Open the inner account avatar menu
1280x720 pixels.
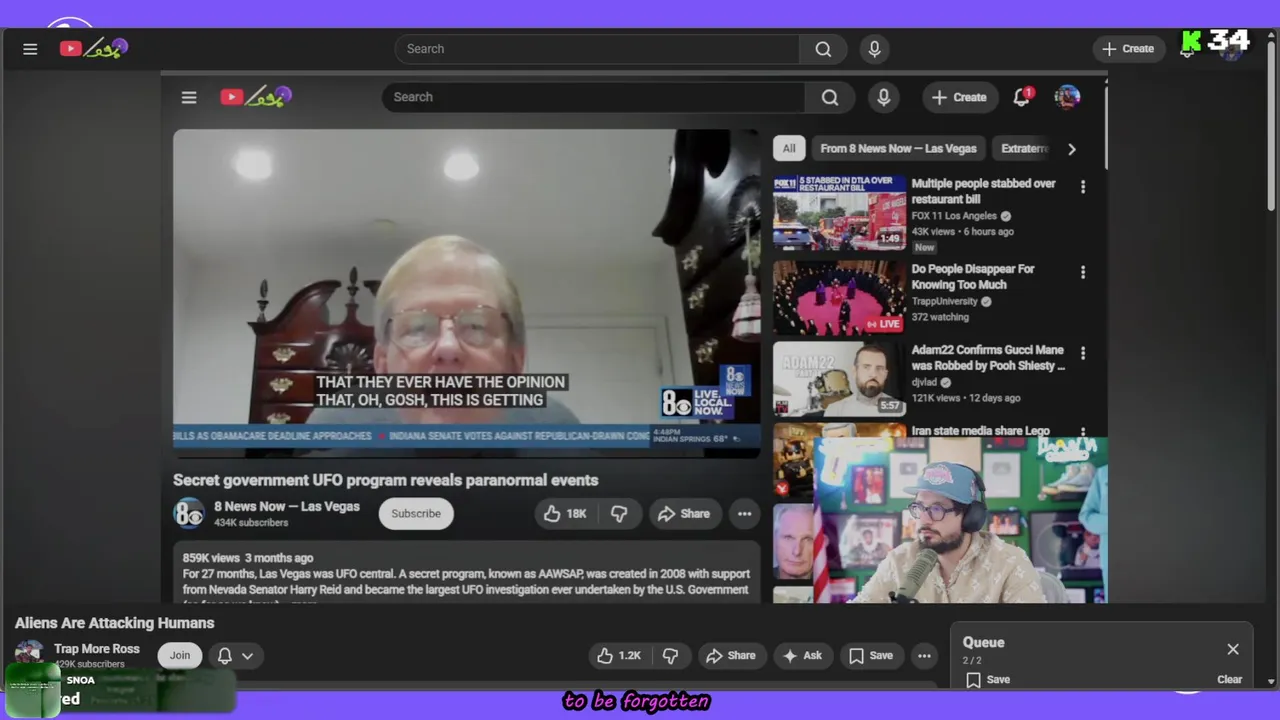(x=1067, y=97)
